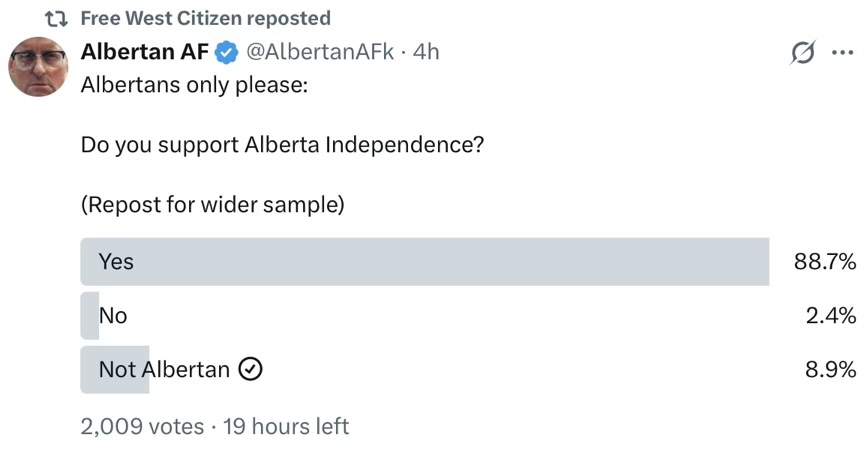The height and width of the screenshot is (450, 867).
Task: Click the Repost for wider sample text
Action: [213, 205]
